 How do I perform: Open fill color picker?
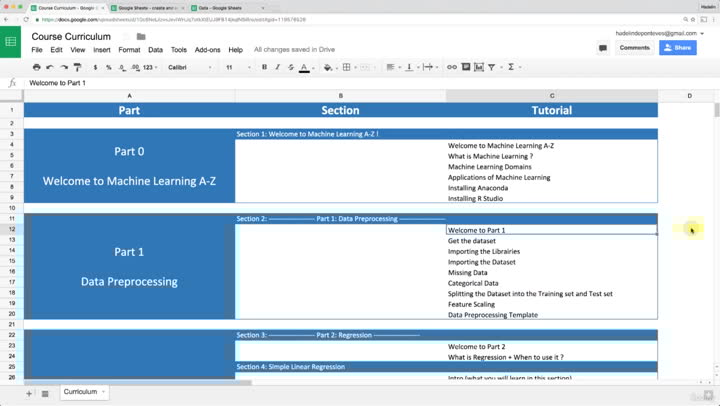pyautogui.click(x=328, y=68)
